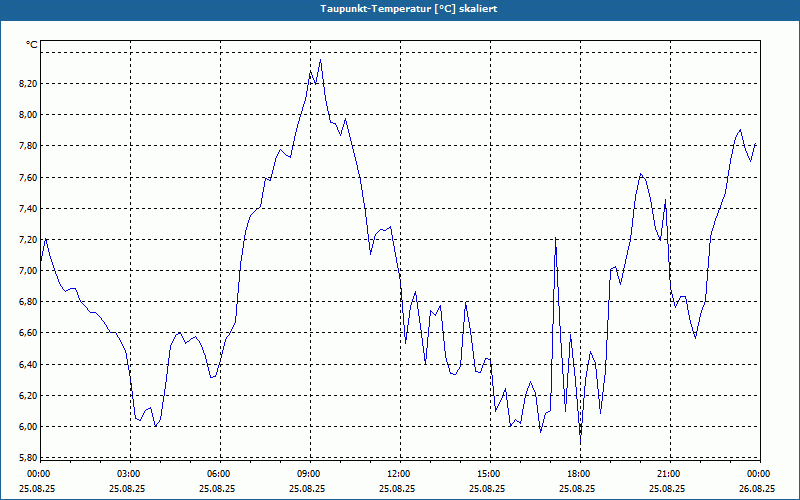Click the 15:00 time axis label

pos(491,474)
